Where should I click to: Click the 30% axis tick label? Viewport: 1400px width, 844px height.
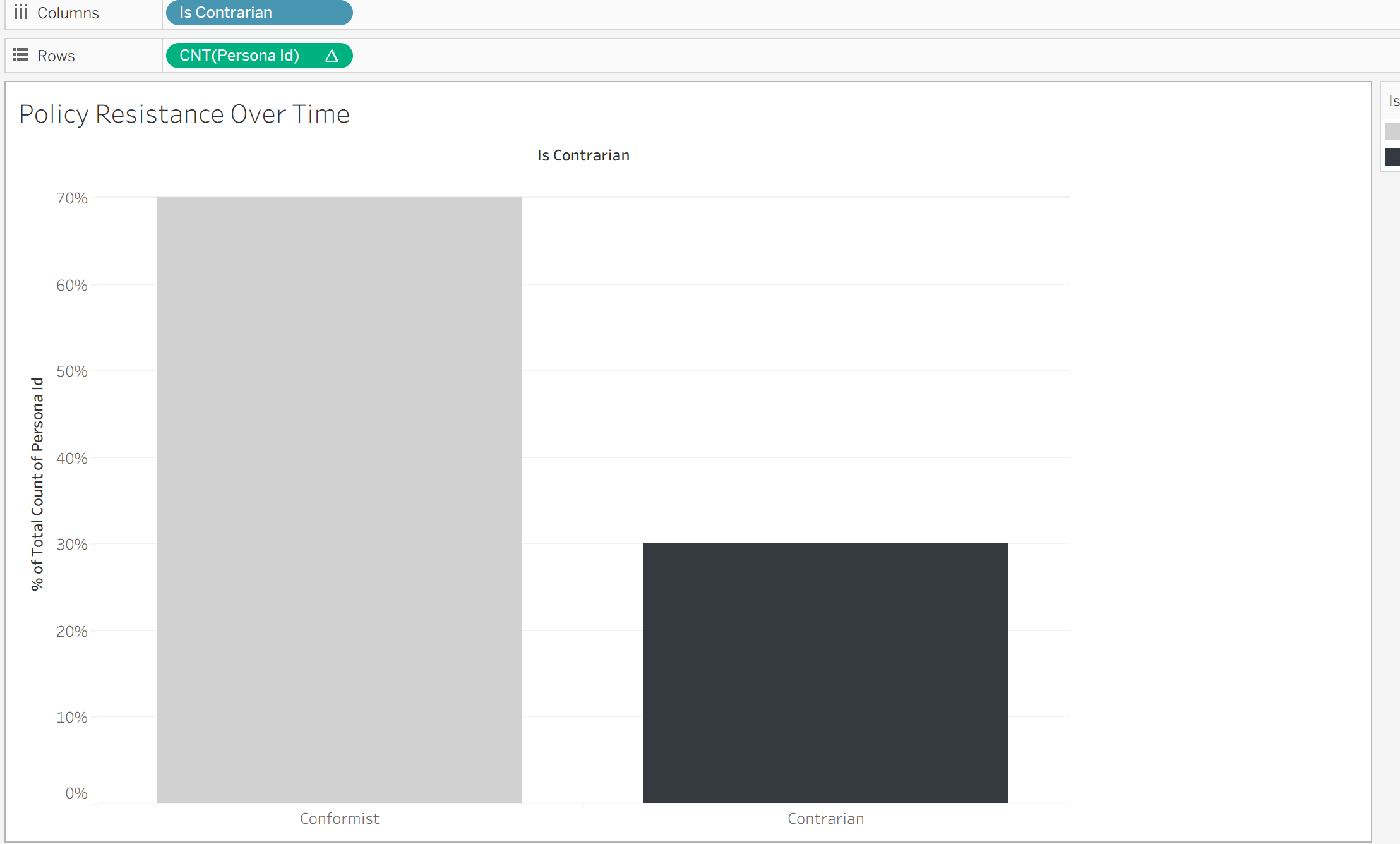71,545
